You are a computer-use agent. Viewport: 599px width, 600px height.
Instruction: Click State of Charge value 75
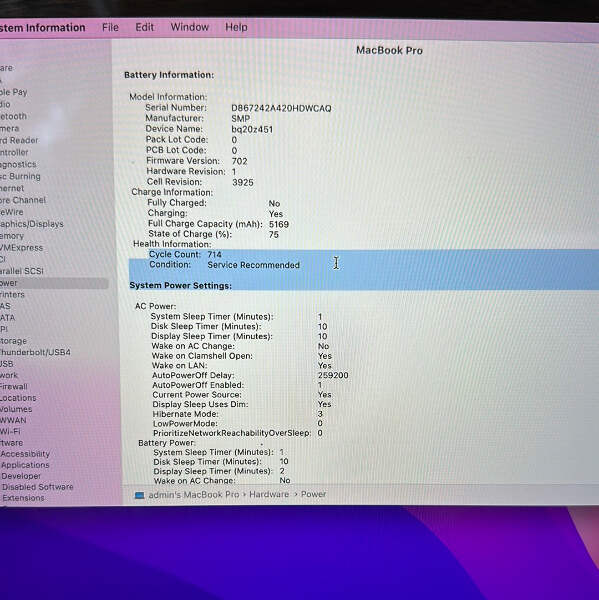click(274, 235)
